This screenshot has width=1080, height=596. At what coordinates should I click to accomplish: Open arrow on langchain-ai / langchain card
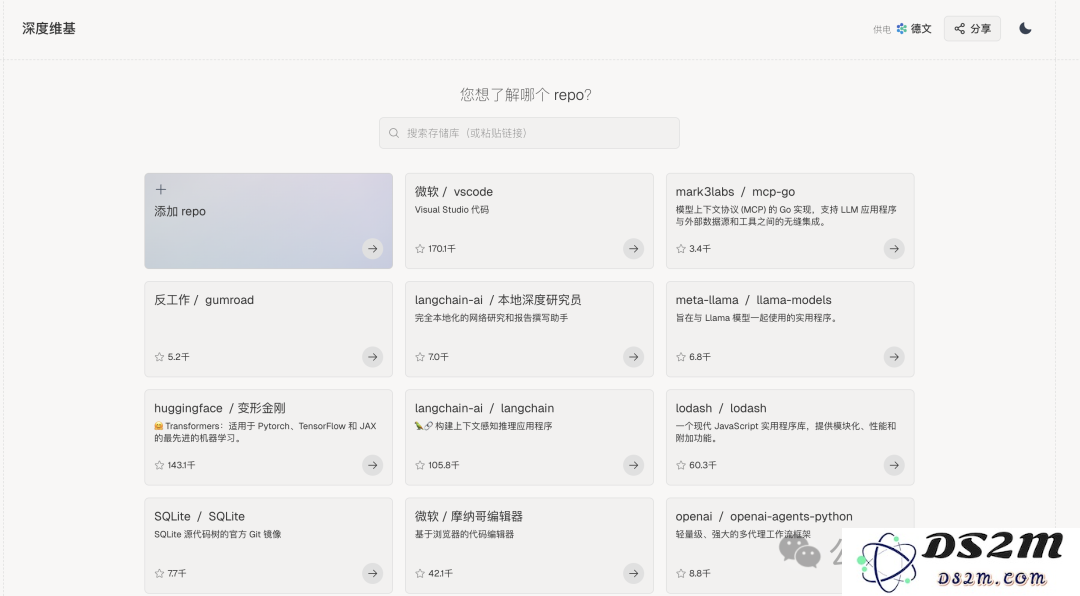point(633,465)
